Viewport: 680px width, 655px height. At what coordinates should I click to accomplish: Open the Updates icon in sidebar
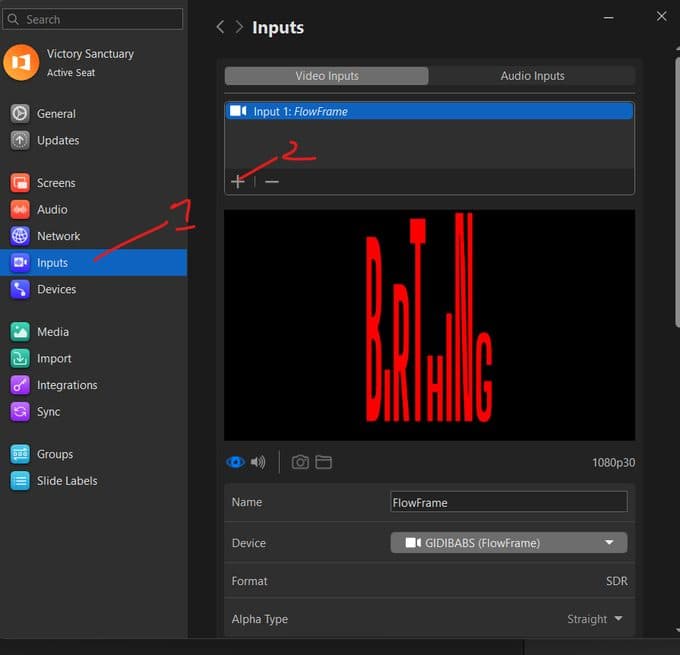[20, 141]
